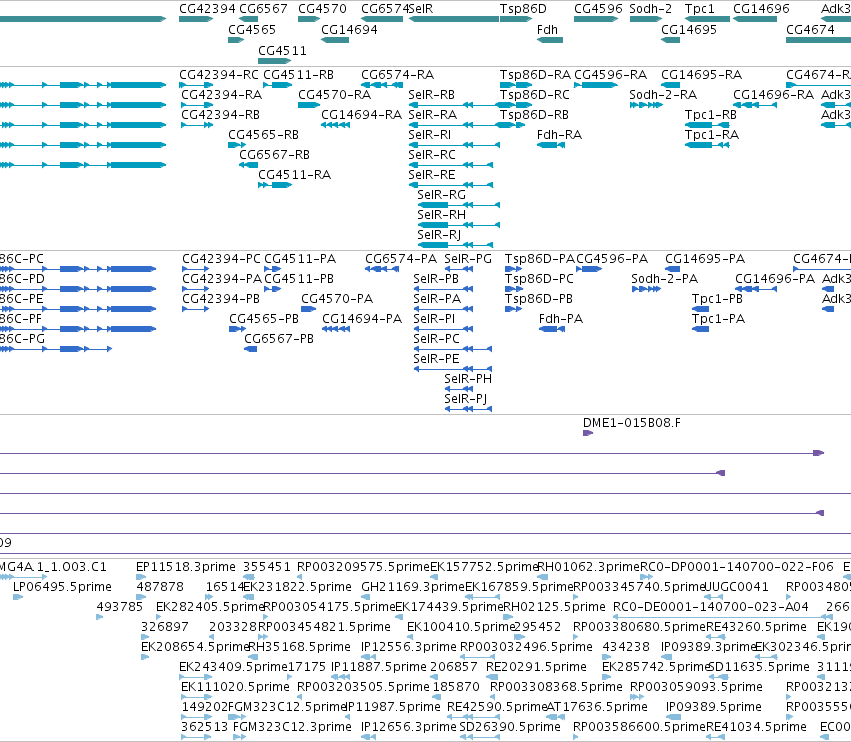Click the FGM323C12.3prime EST label
The height and width of the screenshot is (742, 851).
(292, 726)
